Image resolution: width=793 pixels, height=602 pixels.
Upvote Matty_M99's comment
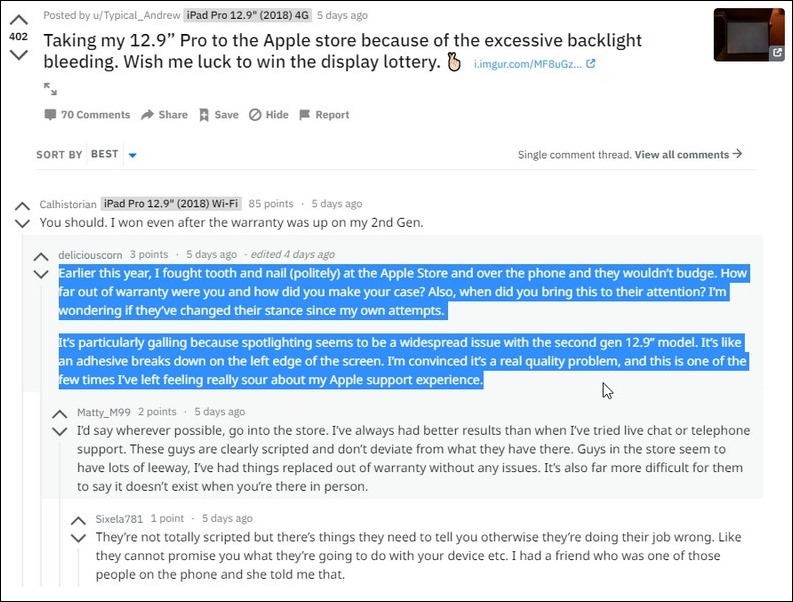click(x=60, y=414)
